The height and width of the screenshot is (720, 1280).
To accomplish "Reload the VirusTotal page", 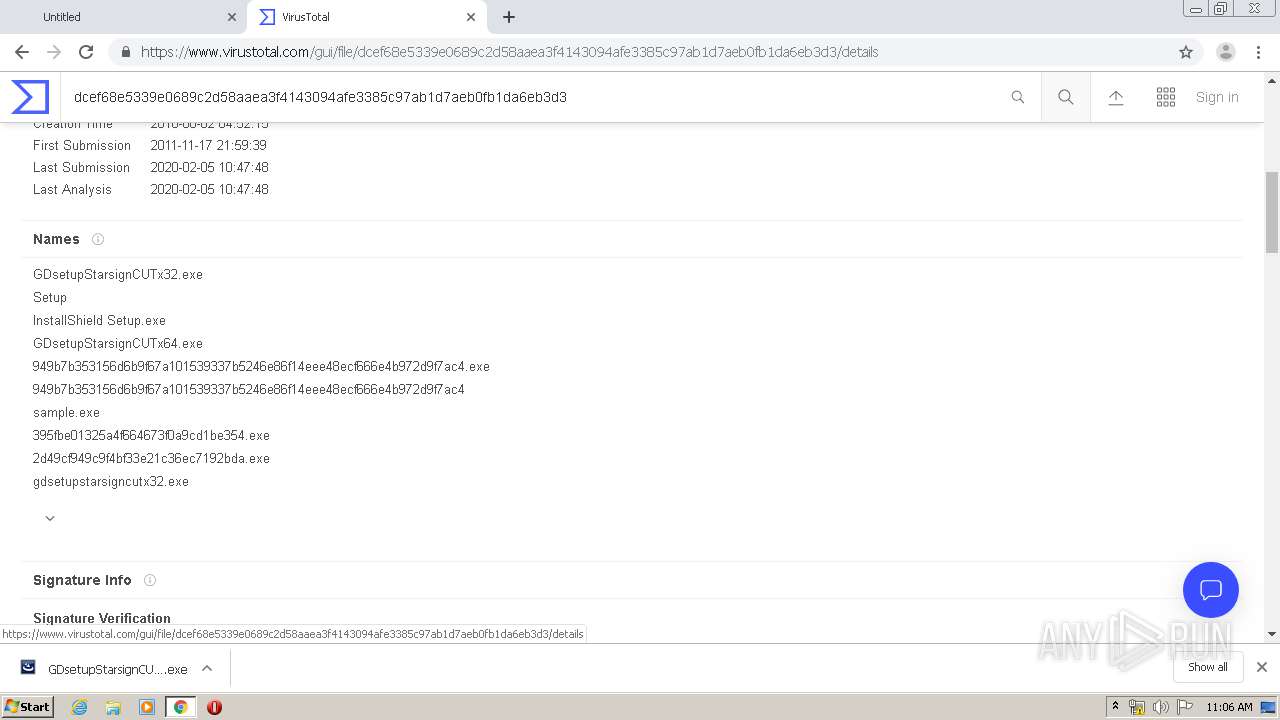I will (x=86, y=52).
